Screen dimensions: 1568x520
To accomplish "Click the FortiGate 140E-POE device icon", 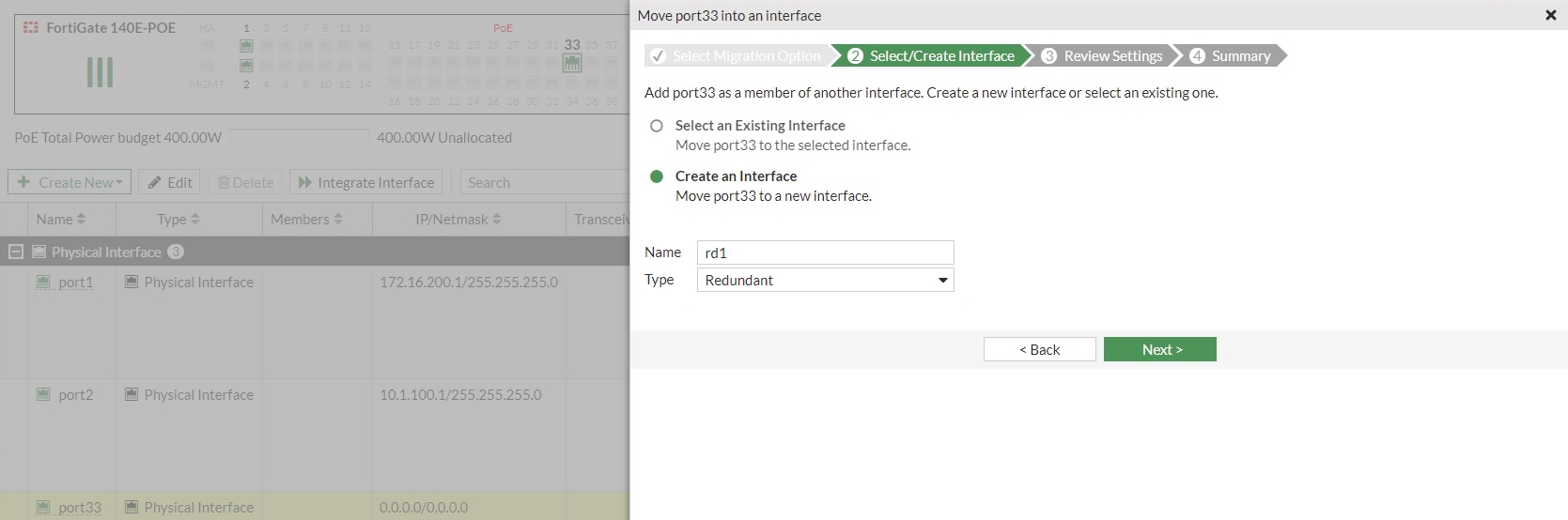I will 31,28.
